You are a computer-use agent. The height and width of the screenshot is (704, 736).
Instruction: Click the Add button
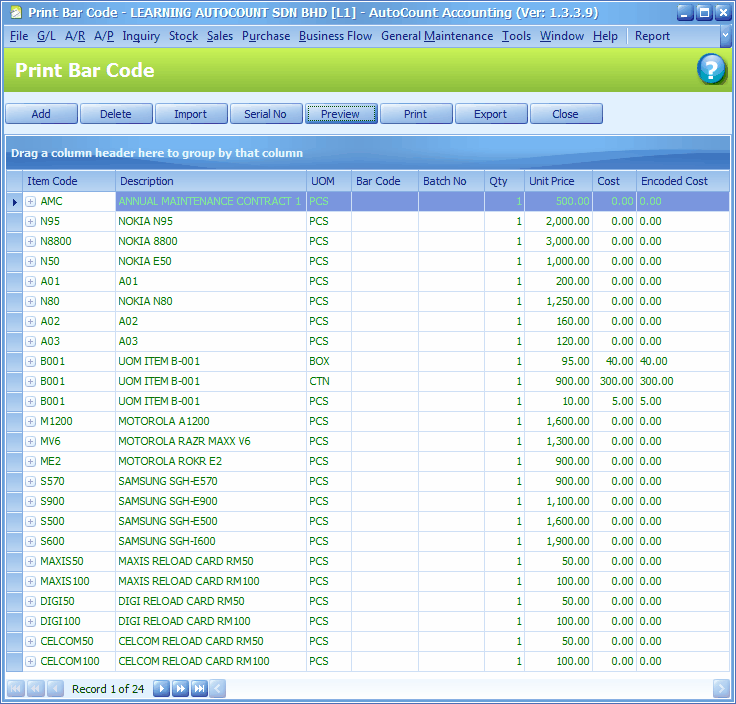tap(41, 114)
